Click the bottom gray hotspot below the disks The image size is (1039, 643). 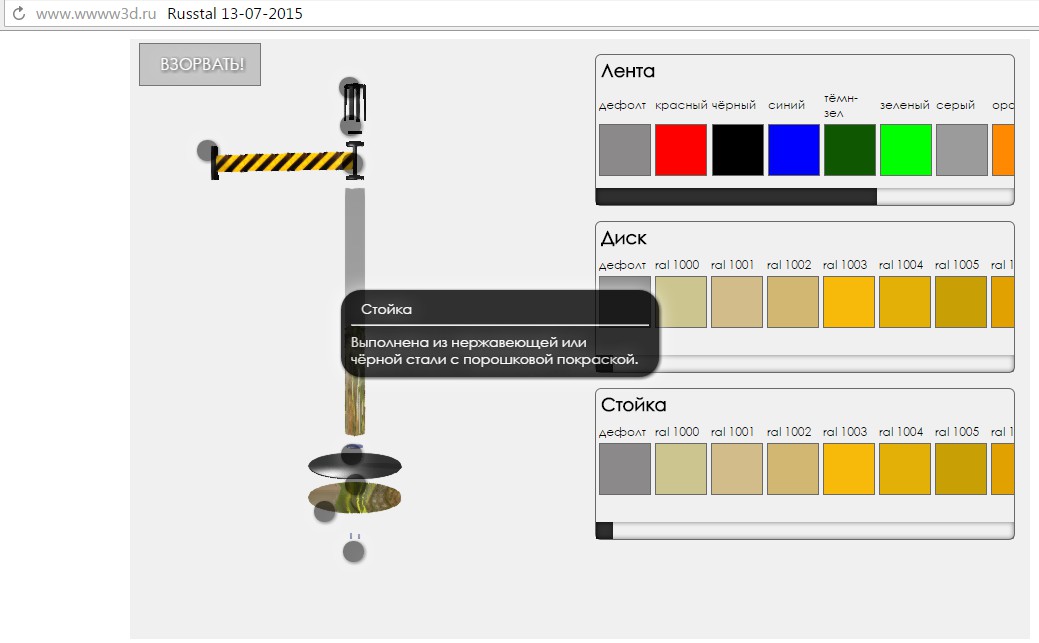tap(353, 552)
